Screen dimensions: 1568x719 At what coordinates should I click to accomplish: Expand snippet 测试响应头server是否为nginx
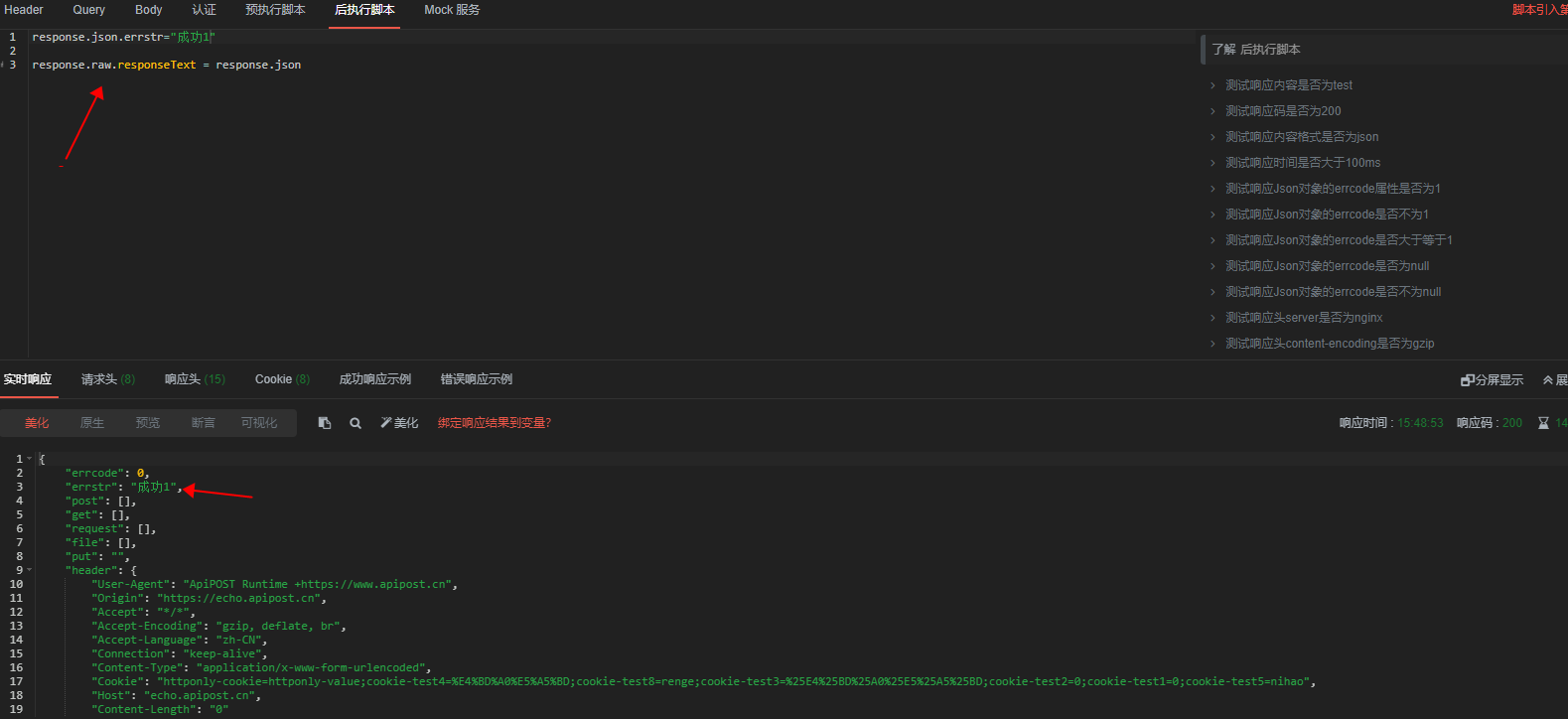[x=1304, y=318]
